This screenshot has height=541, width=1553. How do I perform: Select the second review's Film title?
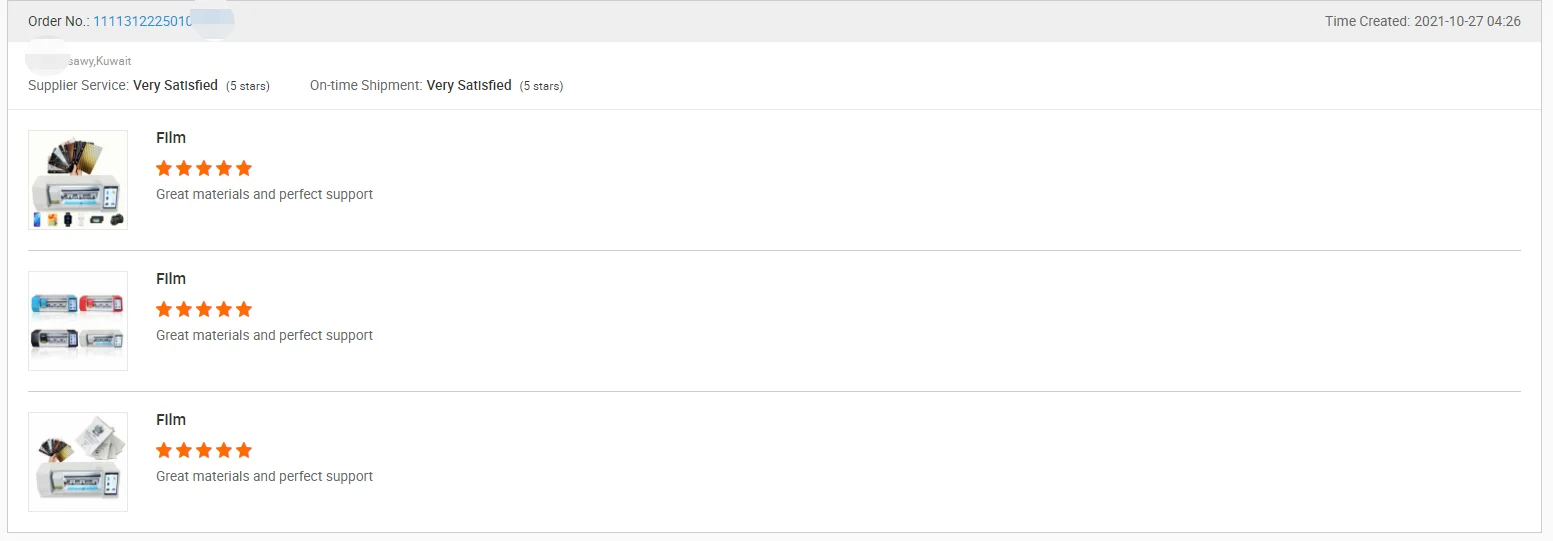pos(171,279)
